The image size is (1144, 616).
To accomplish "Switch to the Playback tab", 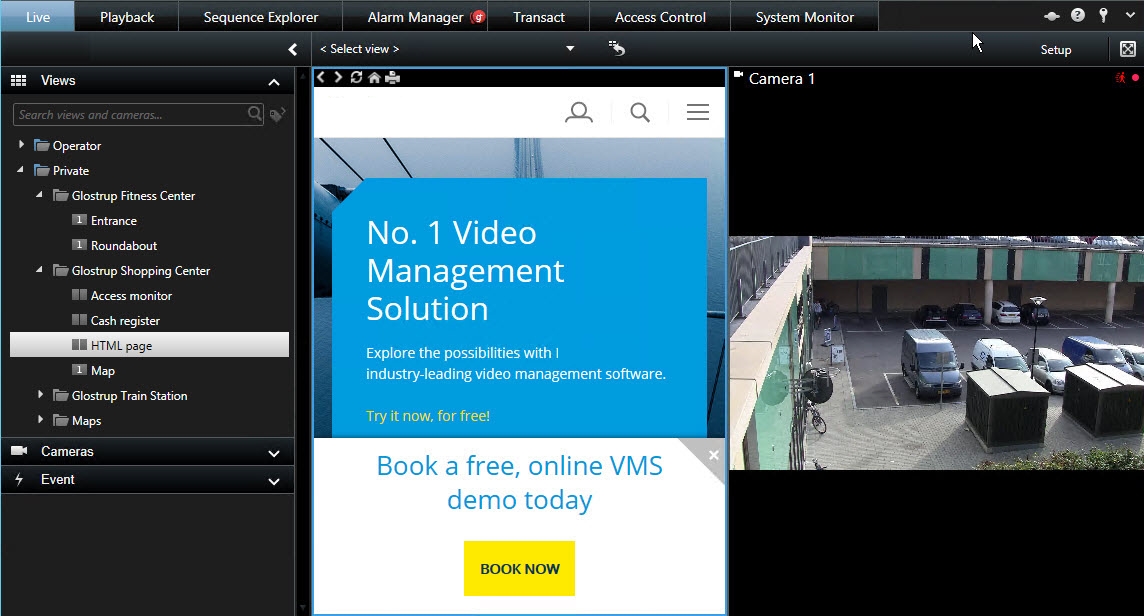I will coord(127,17).
